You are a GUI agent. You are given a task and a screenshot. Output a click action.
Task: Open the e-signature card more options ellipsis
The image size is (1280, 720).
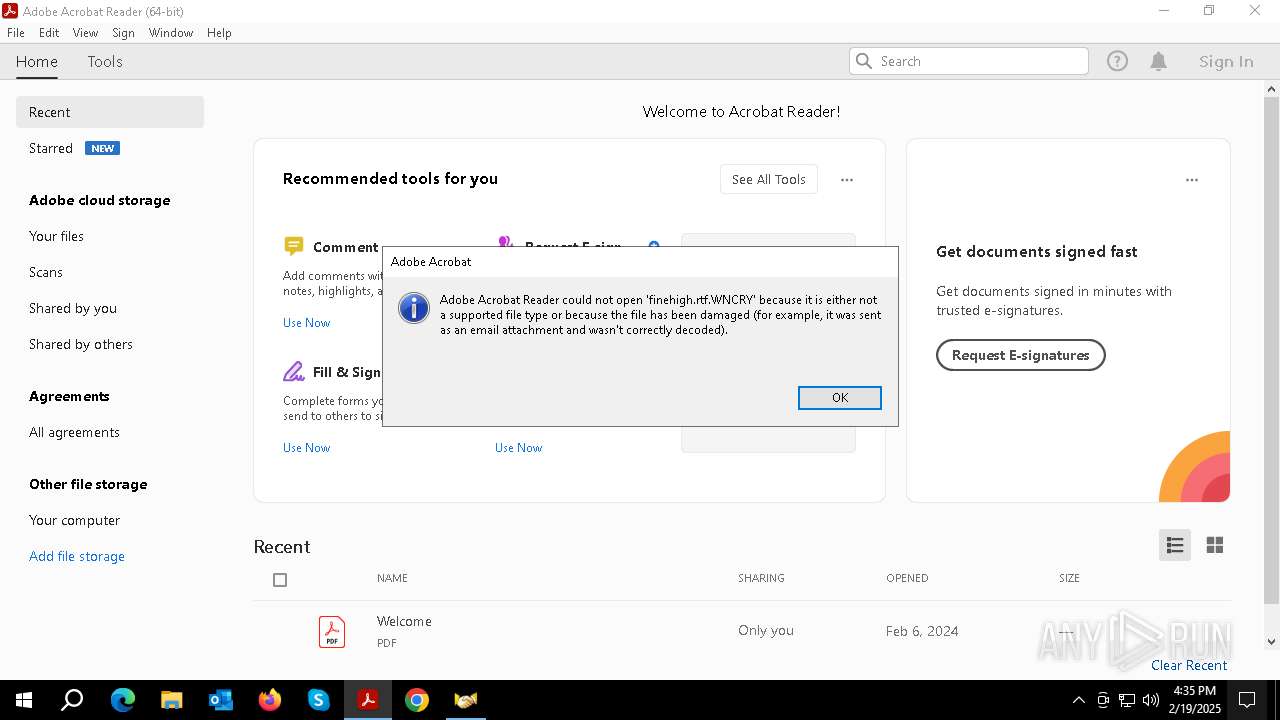click(x=1192, y=180)
